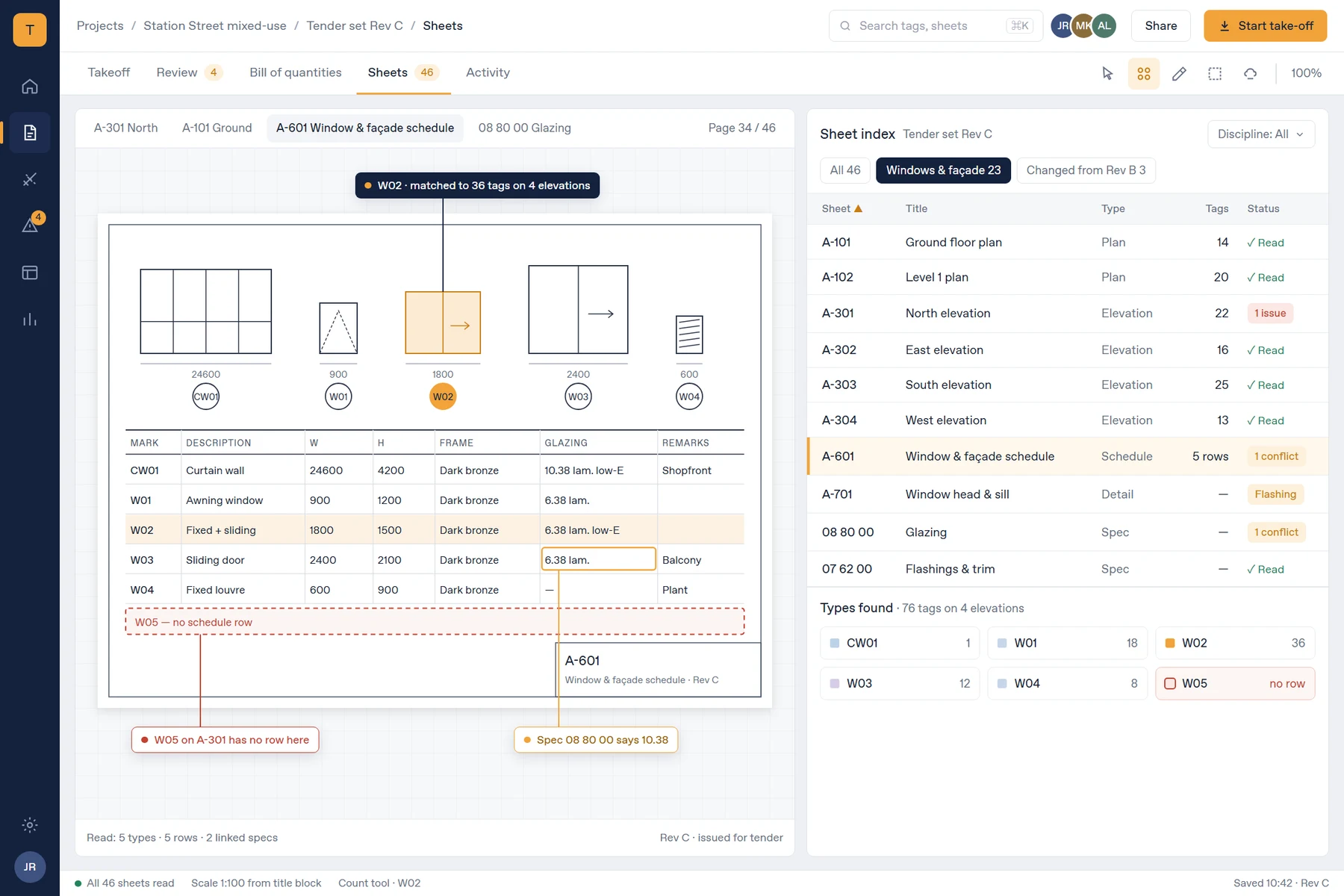Click the W03 purple color swatch
The width and height of the screenshot is (1344, 896).
pos(835,683)
